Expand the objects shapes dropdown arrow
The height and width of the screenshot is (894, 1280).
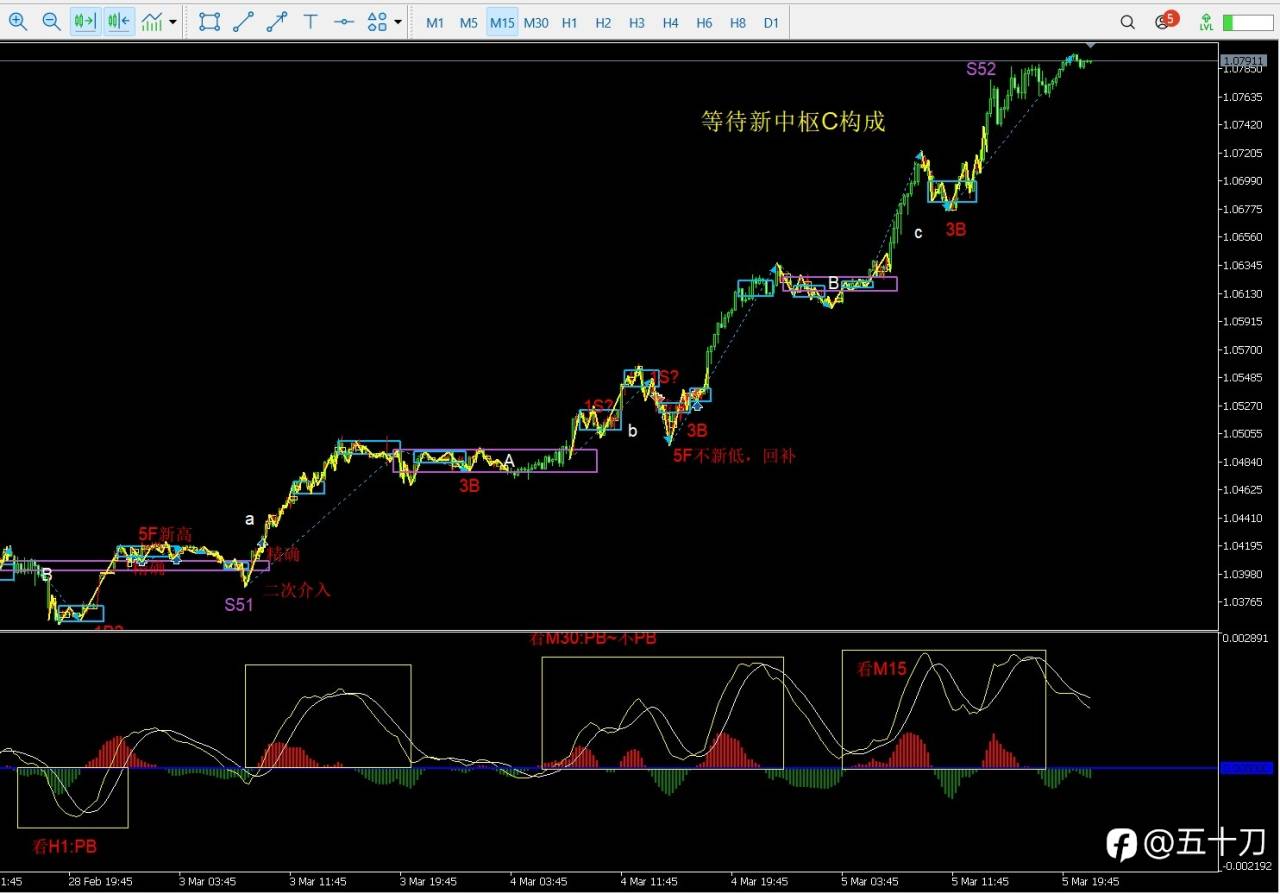(x=399, y=22)
